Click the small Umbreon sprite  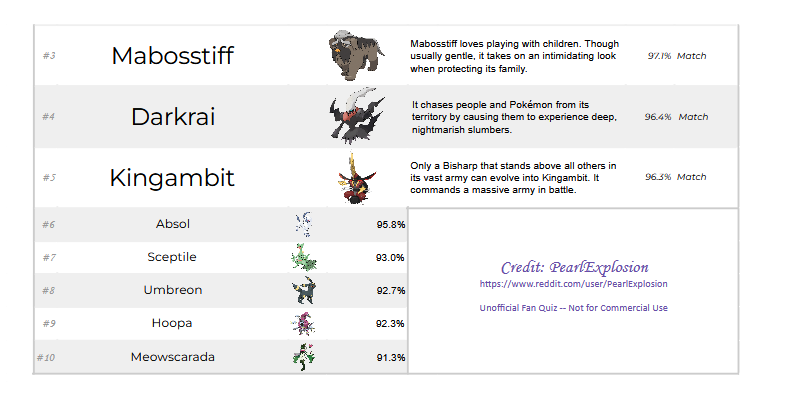point(303,291)
